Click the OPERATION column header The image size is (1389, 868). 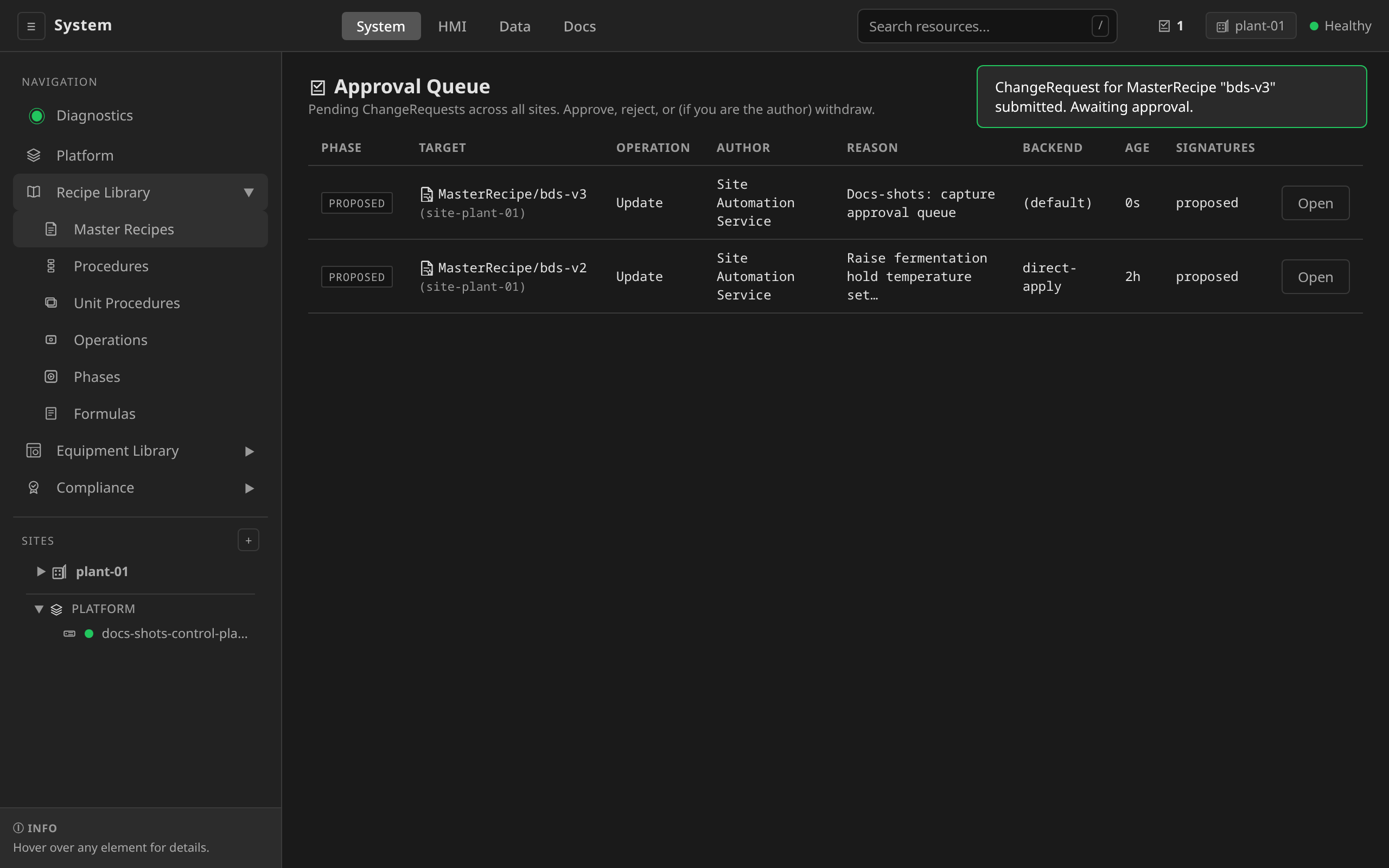653,148
